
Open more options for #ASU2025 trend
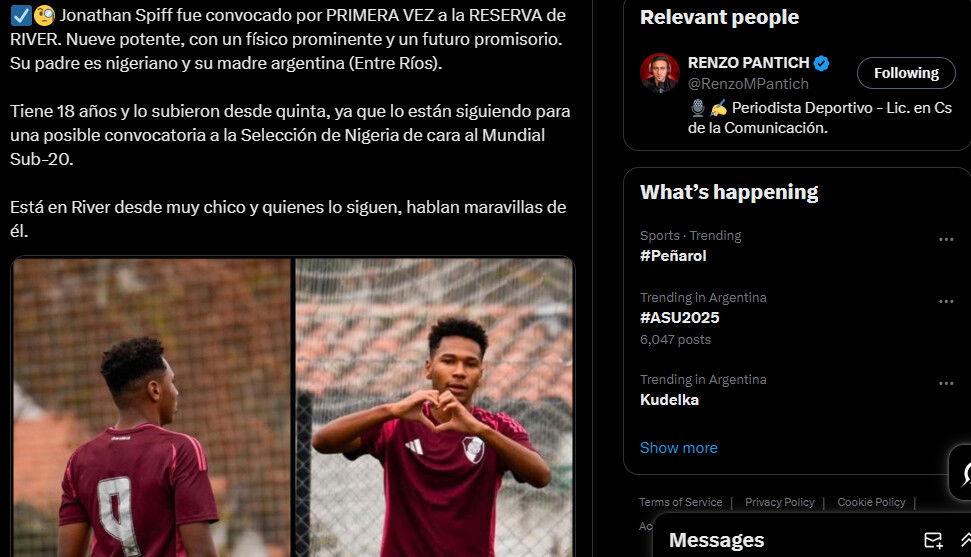946,302
